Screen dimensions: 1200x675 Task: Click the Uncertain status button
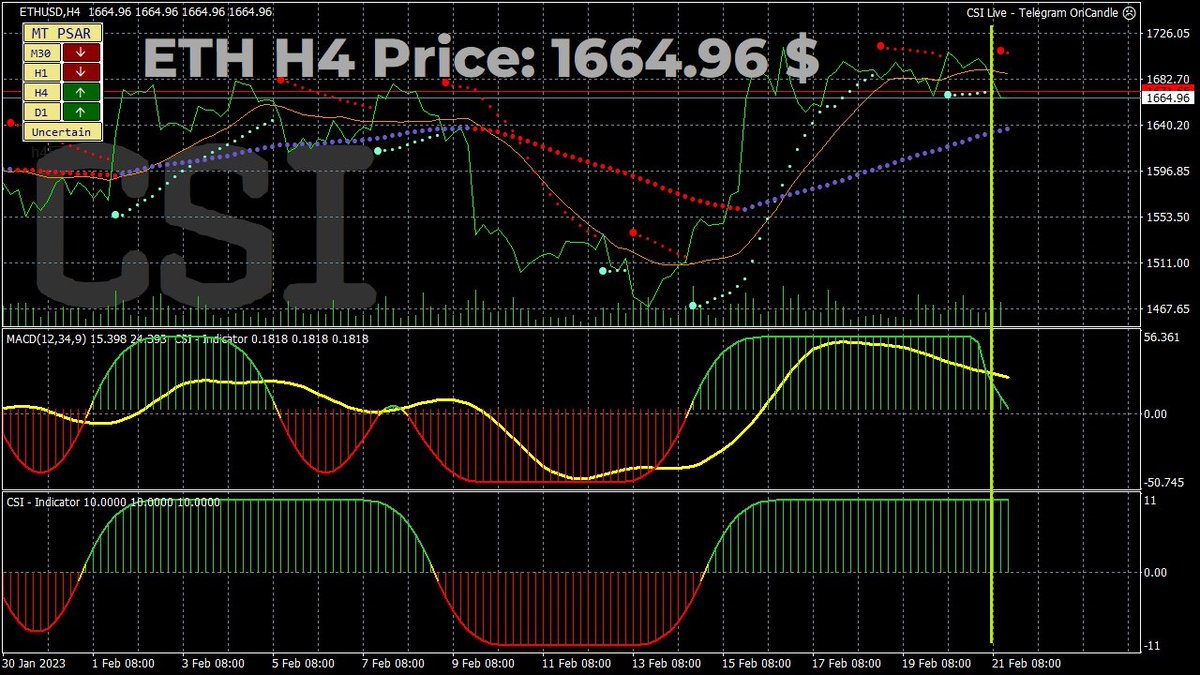62,131
